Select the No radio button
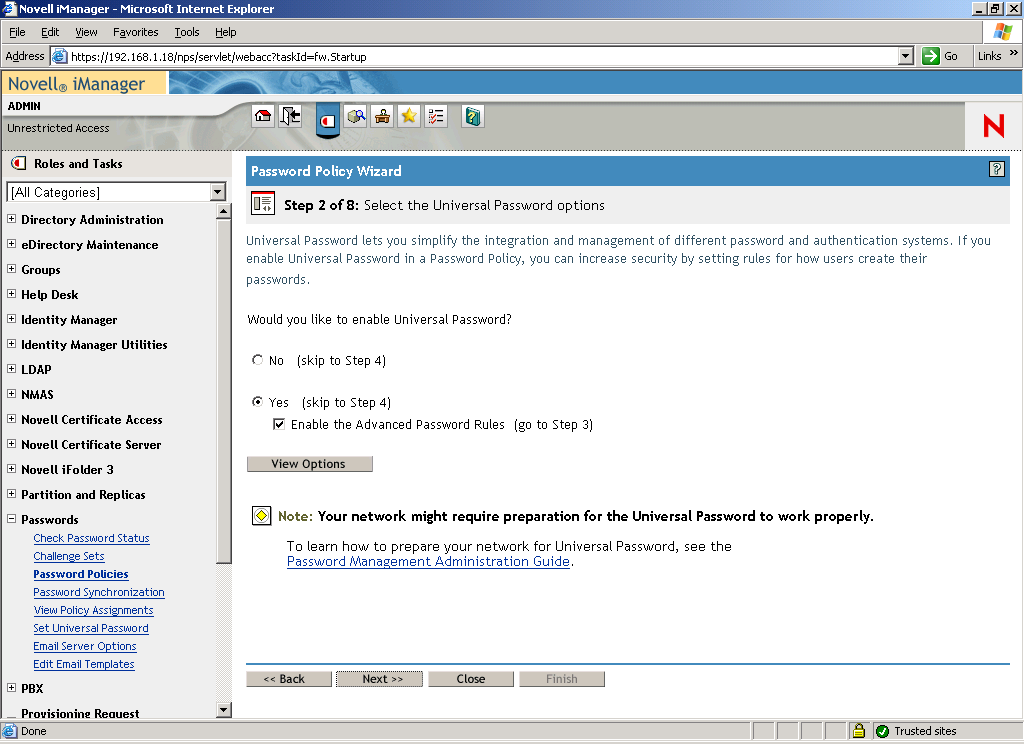 coord(258,360)
